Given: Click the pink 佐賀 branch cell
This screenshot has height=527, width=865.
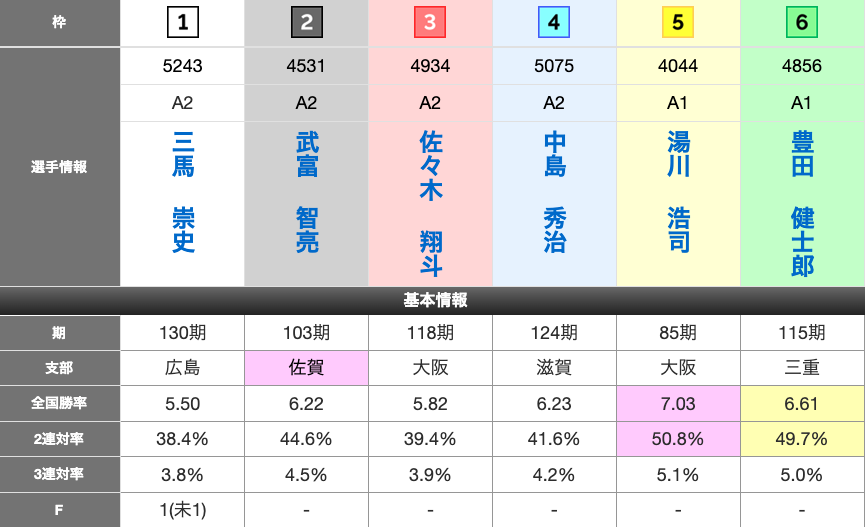Looking at the screenshot, I should (x=307, y=367).
